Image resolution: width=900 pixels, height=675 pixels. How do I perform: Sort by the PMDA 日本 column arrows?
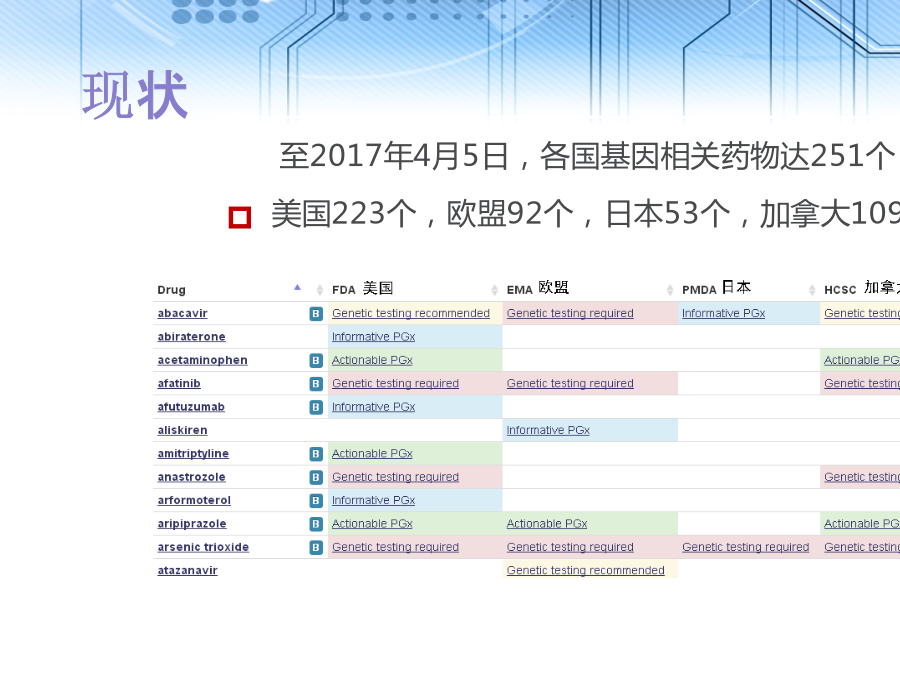point(812,290)
